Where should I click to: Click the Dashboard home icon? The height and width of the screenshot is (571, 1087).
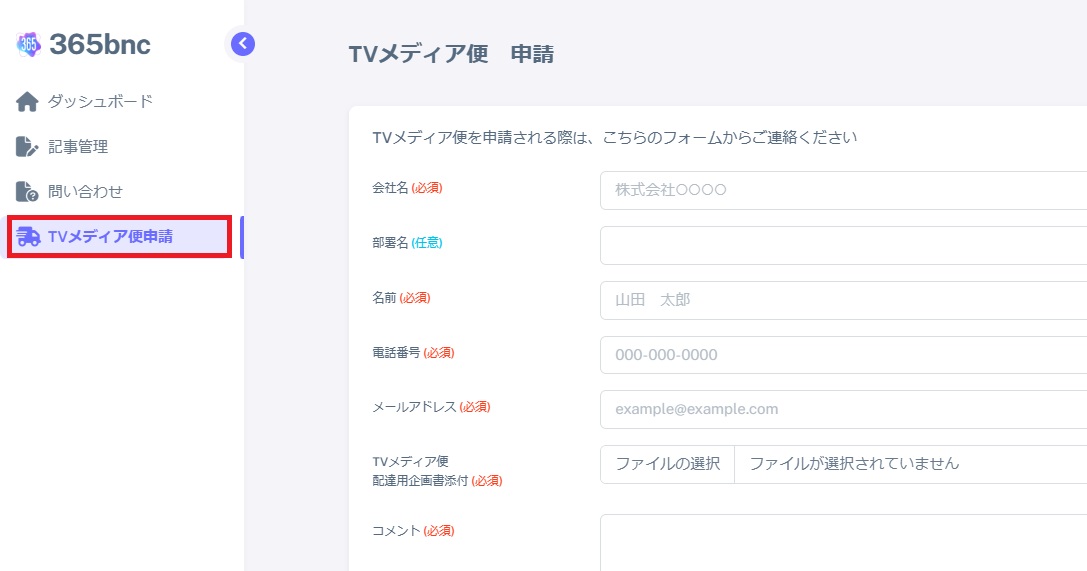click(x=28, y=102)
